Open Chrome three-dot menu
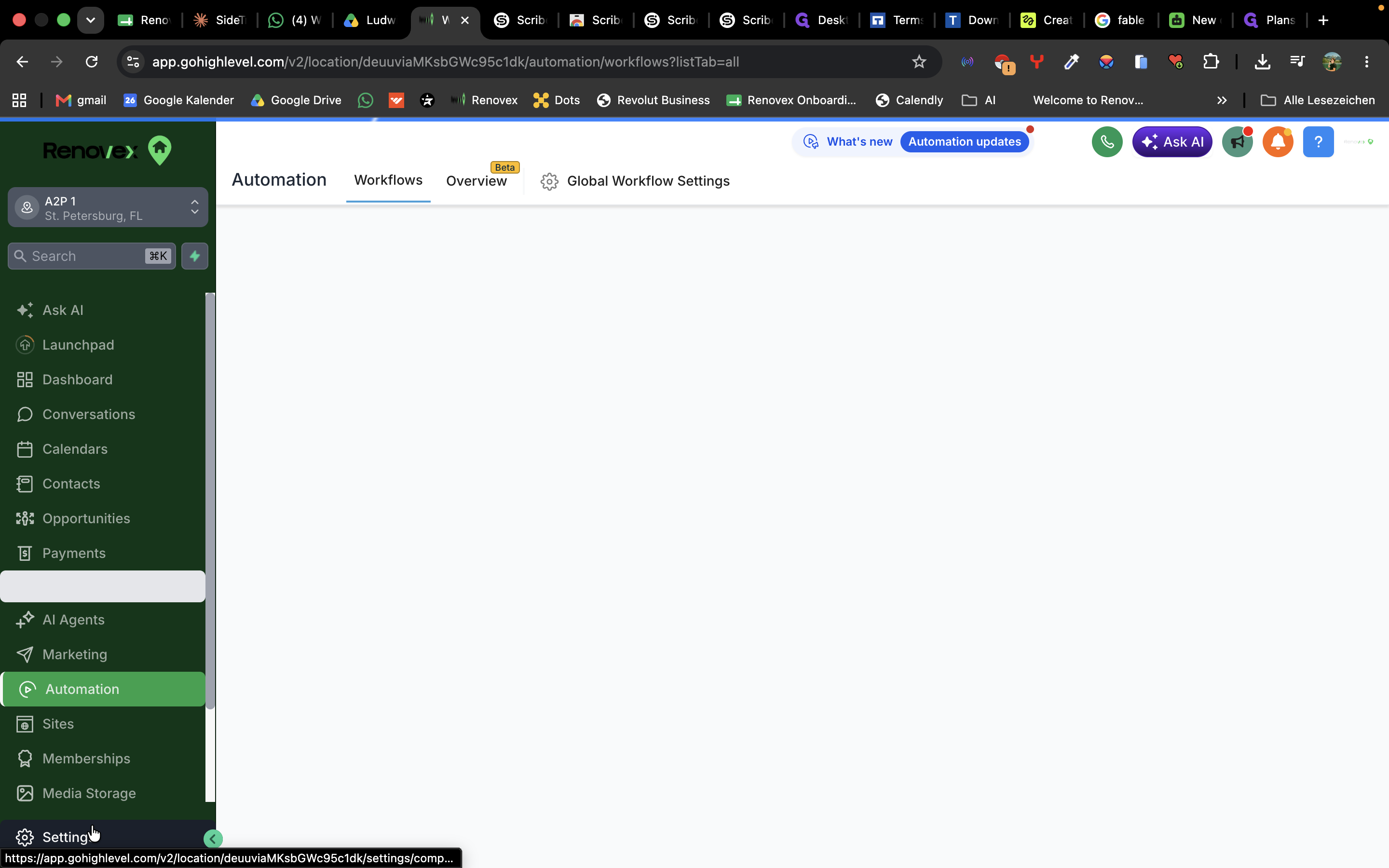Screen dimensions: 1389x868 click(x=1367, y=61)
